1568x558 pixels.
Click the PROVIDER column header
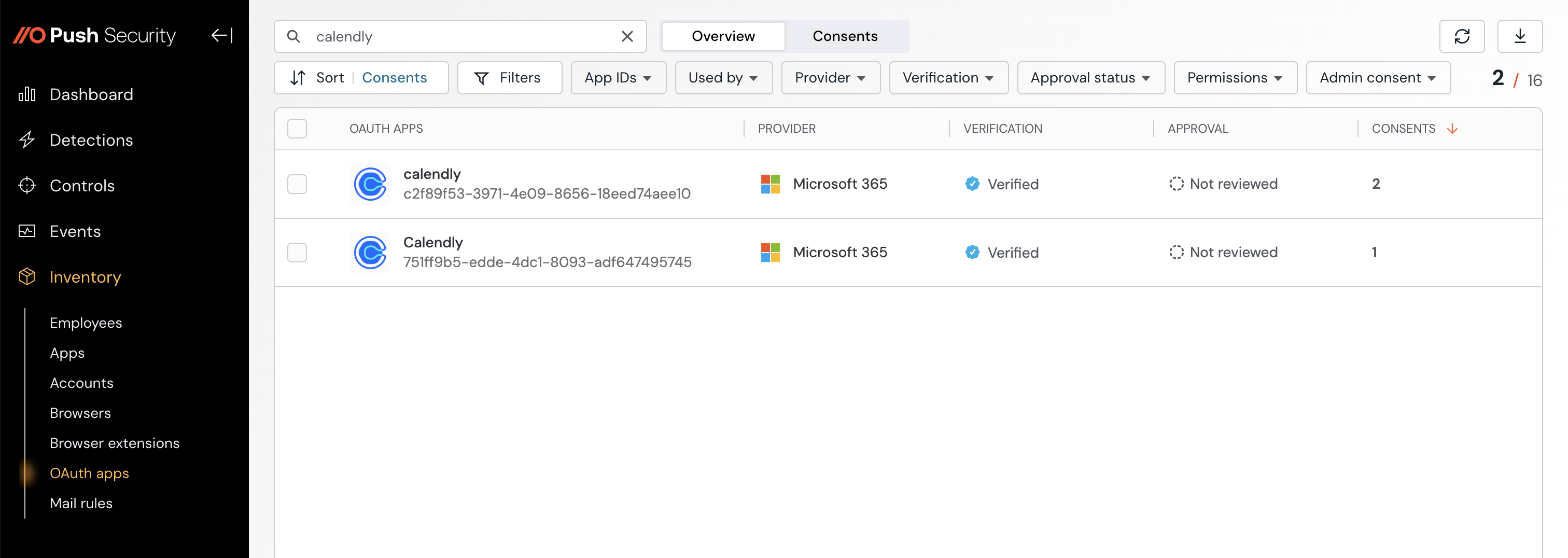tap(787, 129)
